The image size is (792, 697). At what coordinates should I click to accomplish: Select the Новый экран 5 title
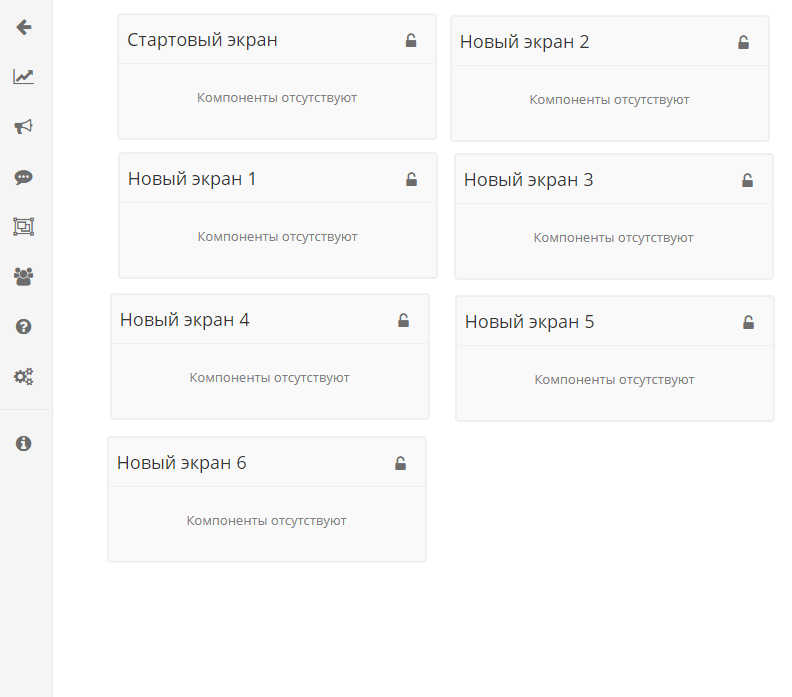(530, 322)
